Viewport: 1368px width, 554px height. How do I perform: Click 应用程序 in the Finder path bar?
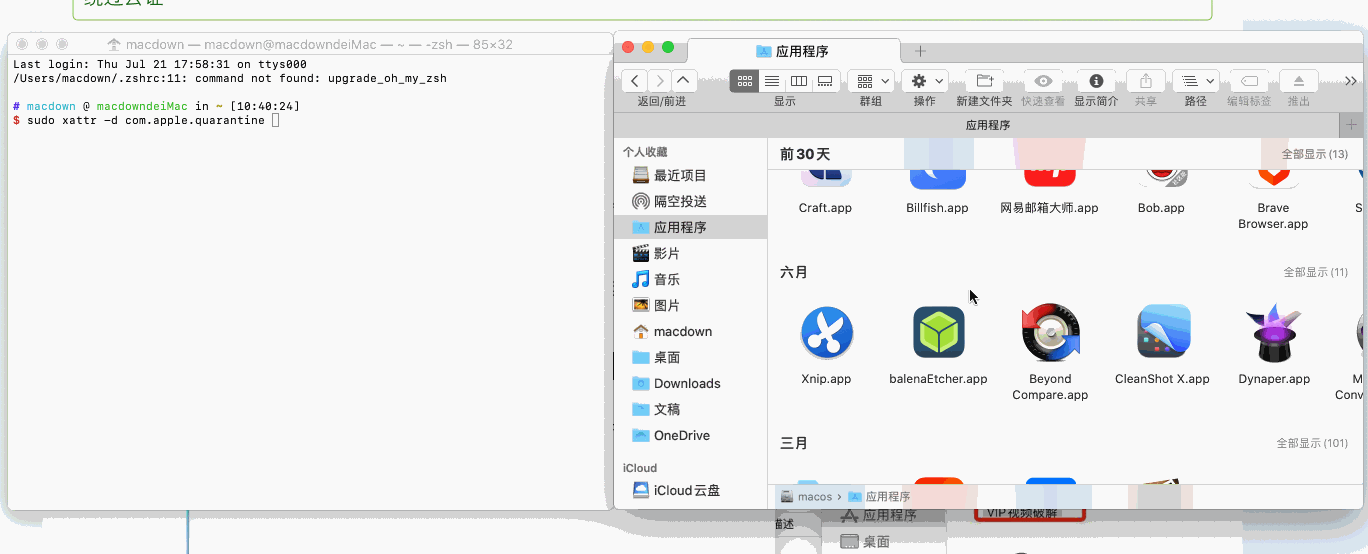(x=879, y=496)
